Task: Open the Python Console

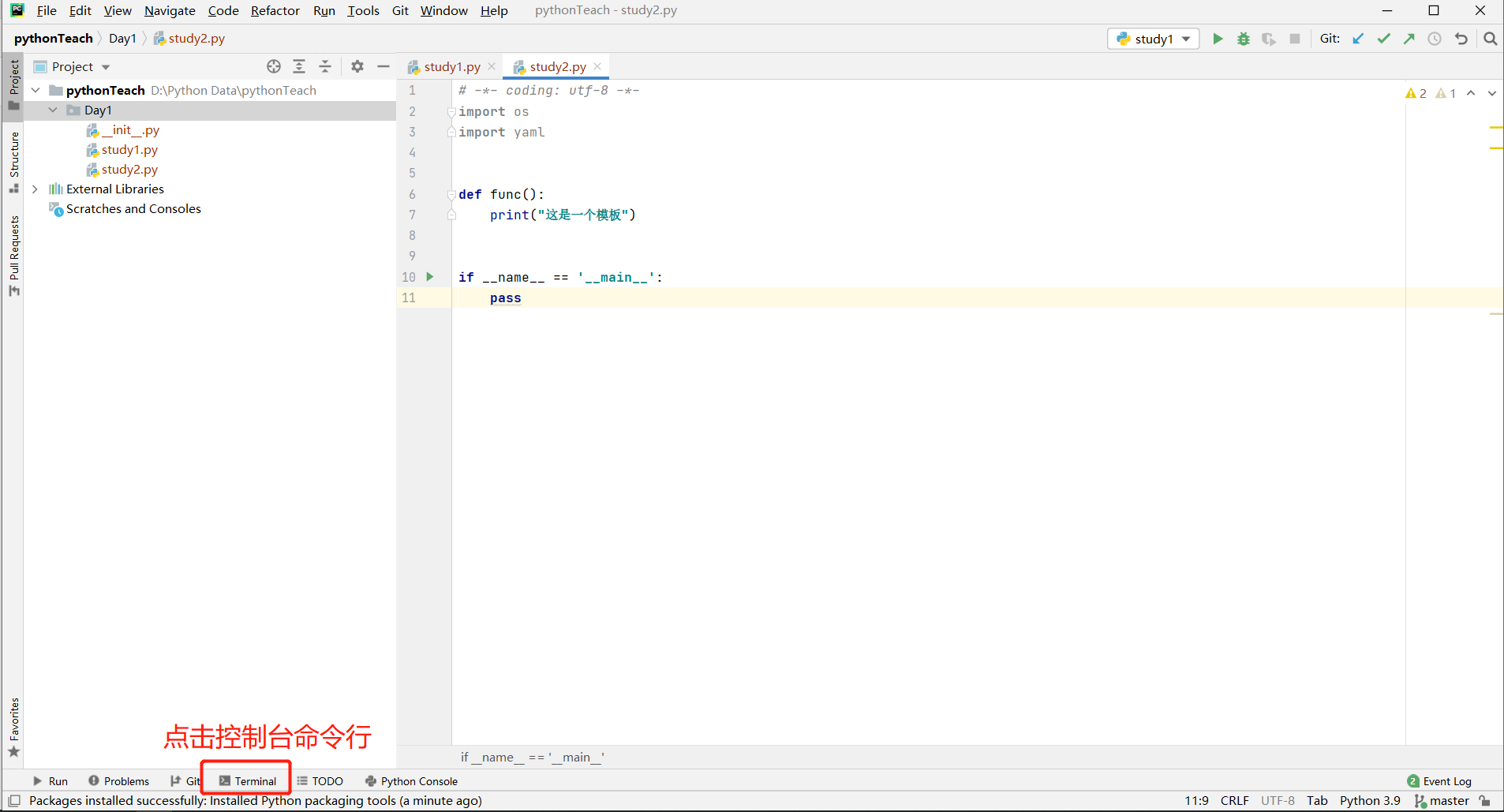Action: pos(411,781)
